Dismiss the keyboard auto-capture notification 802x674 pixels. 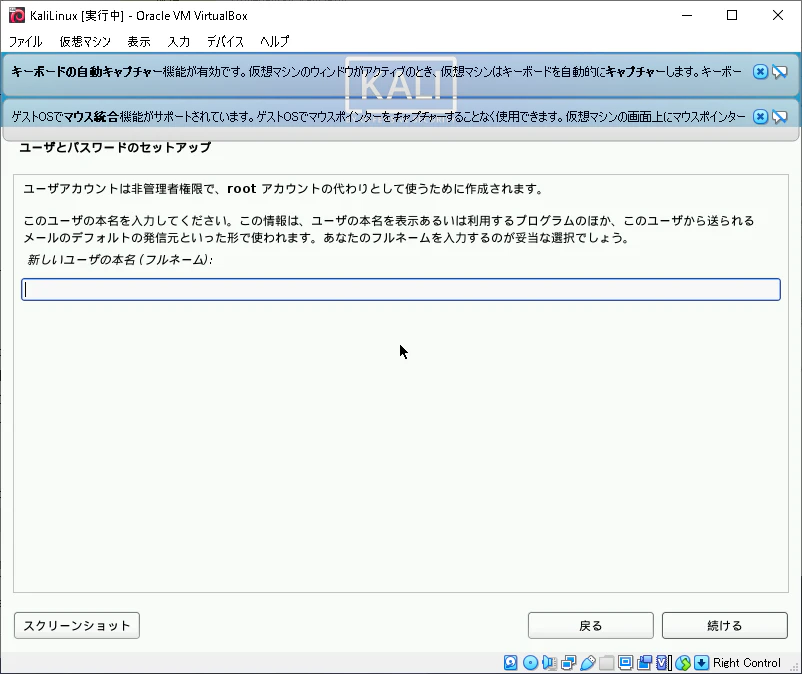760,72
